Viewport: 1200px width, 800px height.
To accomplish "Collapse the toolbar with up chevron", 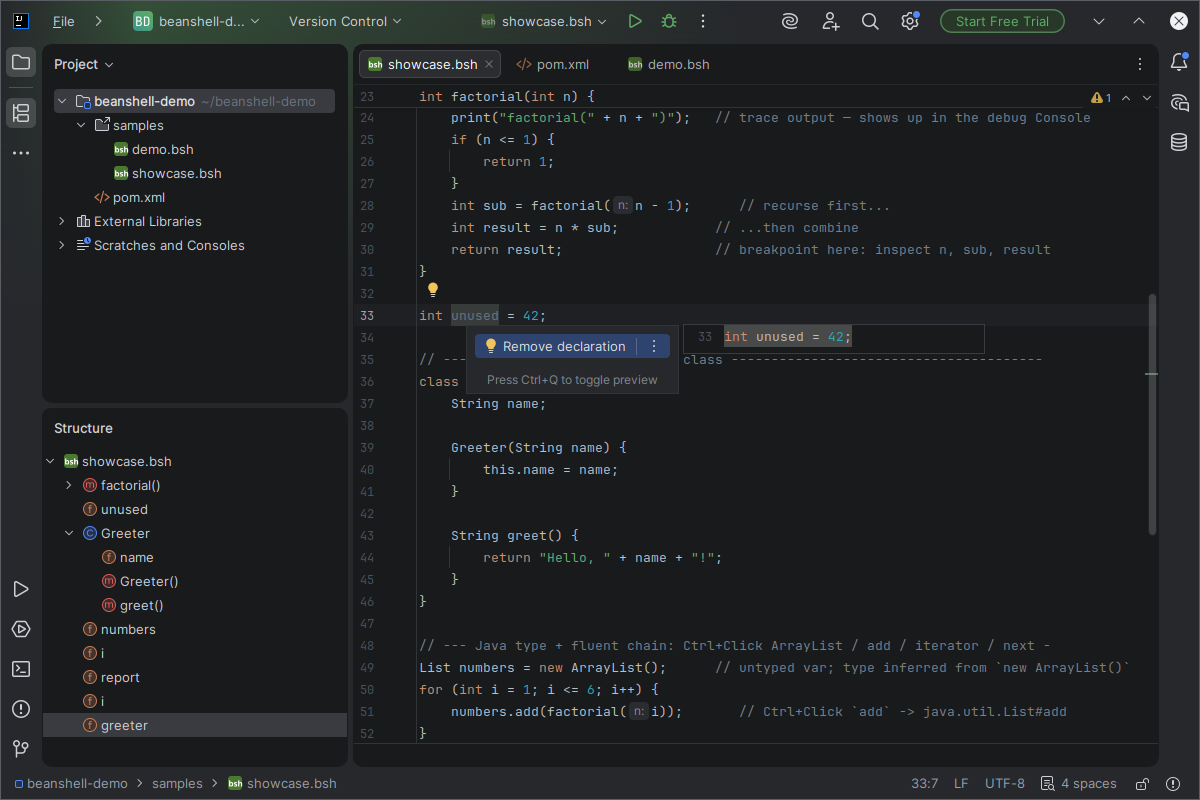I will pyautogui.click(x=1139, y=21).
